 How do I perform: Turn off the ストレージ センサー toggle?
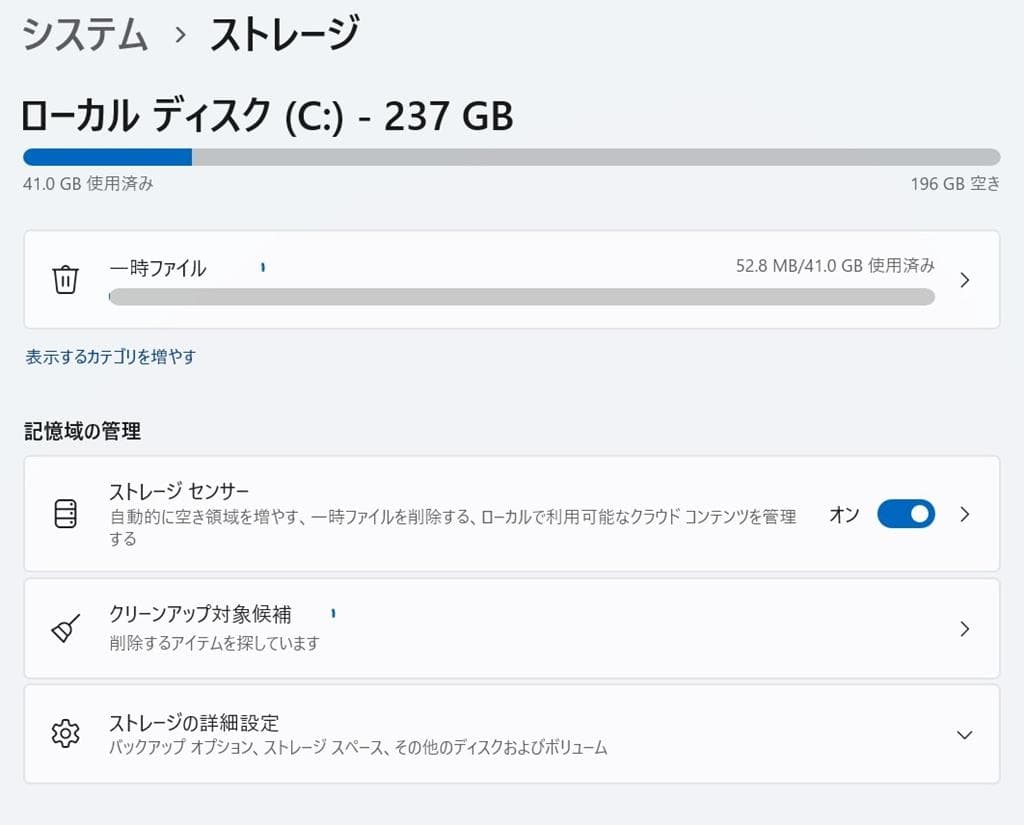click(x=905, y=514)
